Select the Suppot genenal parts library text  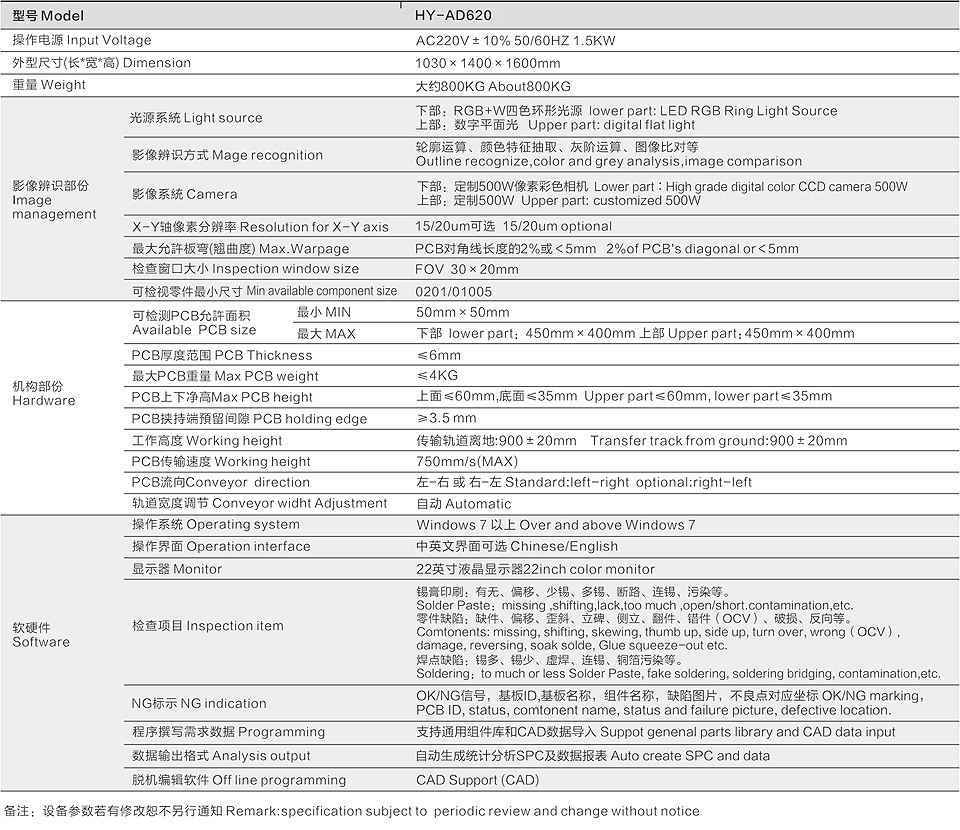pyautogui.click(x=748, y=733)
